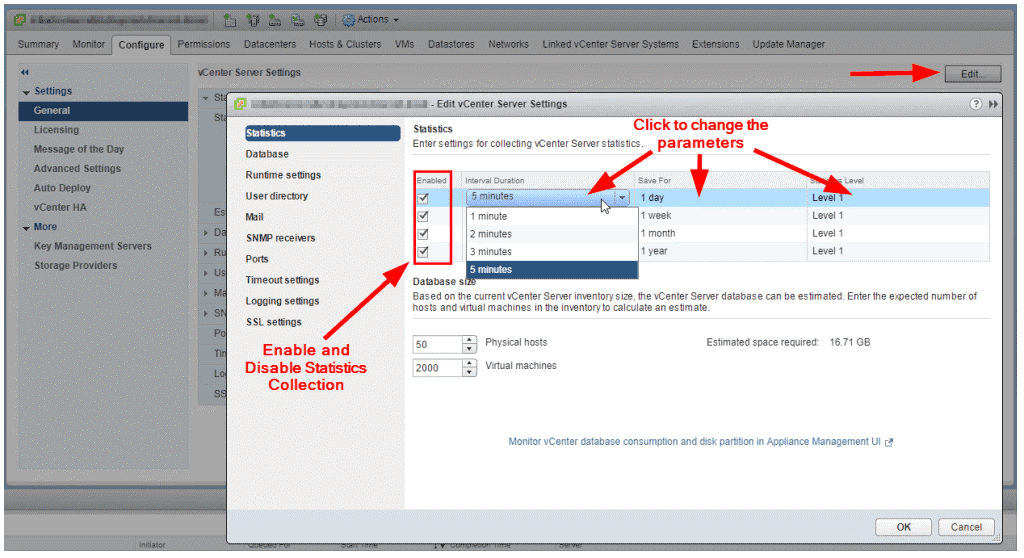
Task: Select Logging settings in dialog sidebar
Action: point(283,301)
